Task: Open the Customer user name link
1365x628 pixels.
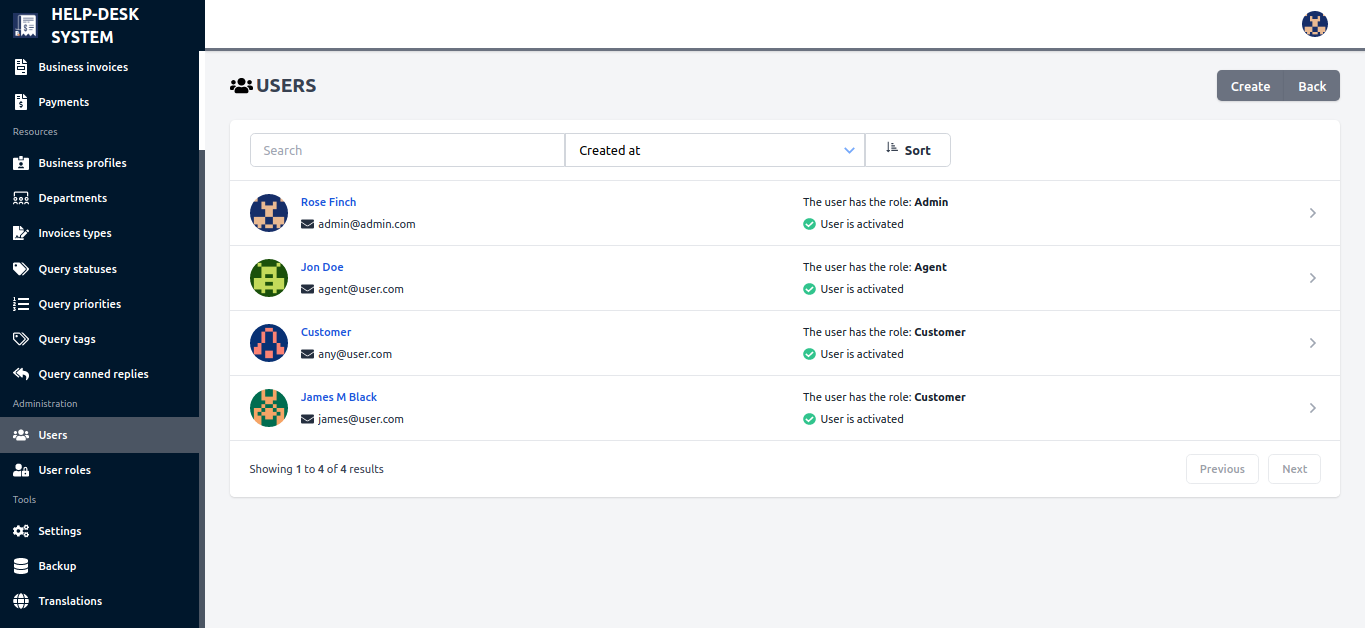Action: click(x=326, y=332)
